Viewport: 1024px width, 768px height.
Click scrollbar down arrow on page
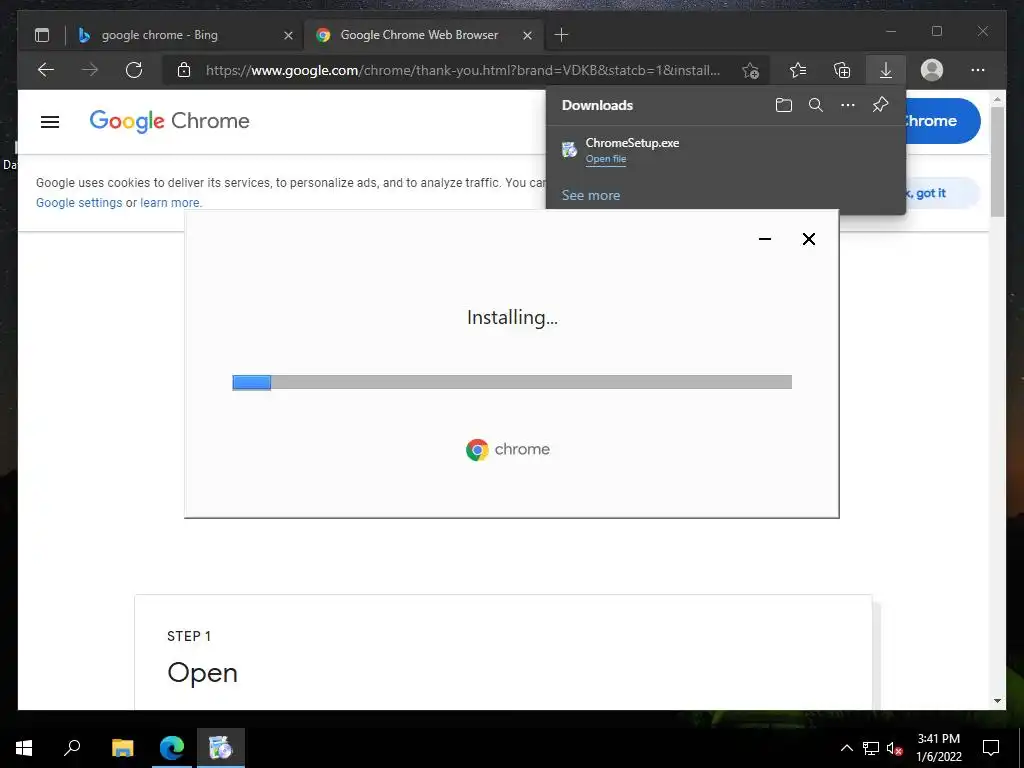[x=997, y=701]
